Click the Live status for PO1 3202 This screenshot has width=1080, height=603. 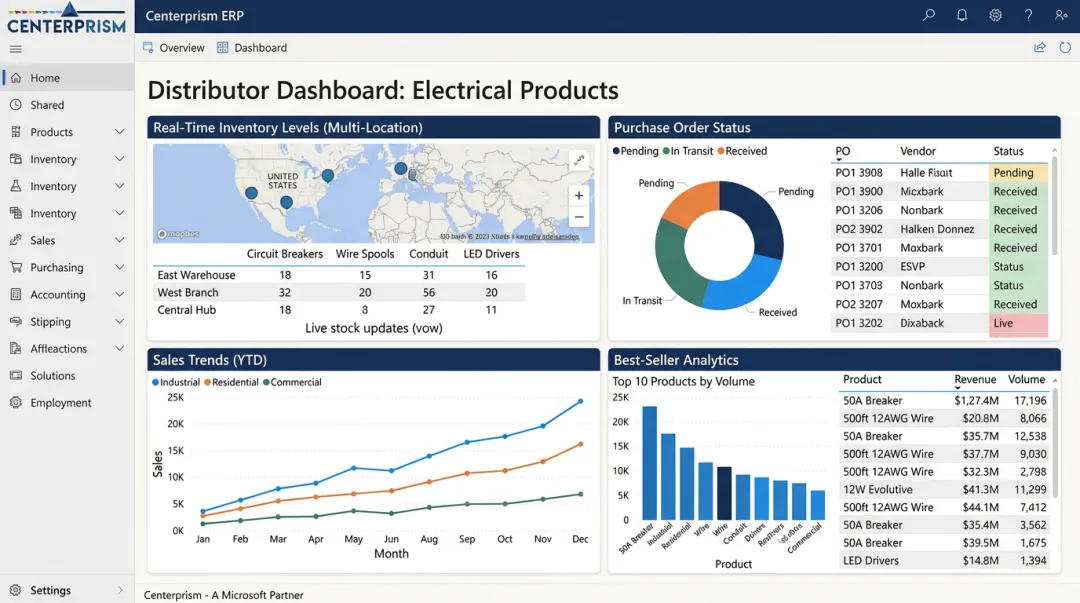(1018, 323)
